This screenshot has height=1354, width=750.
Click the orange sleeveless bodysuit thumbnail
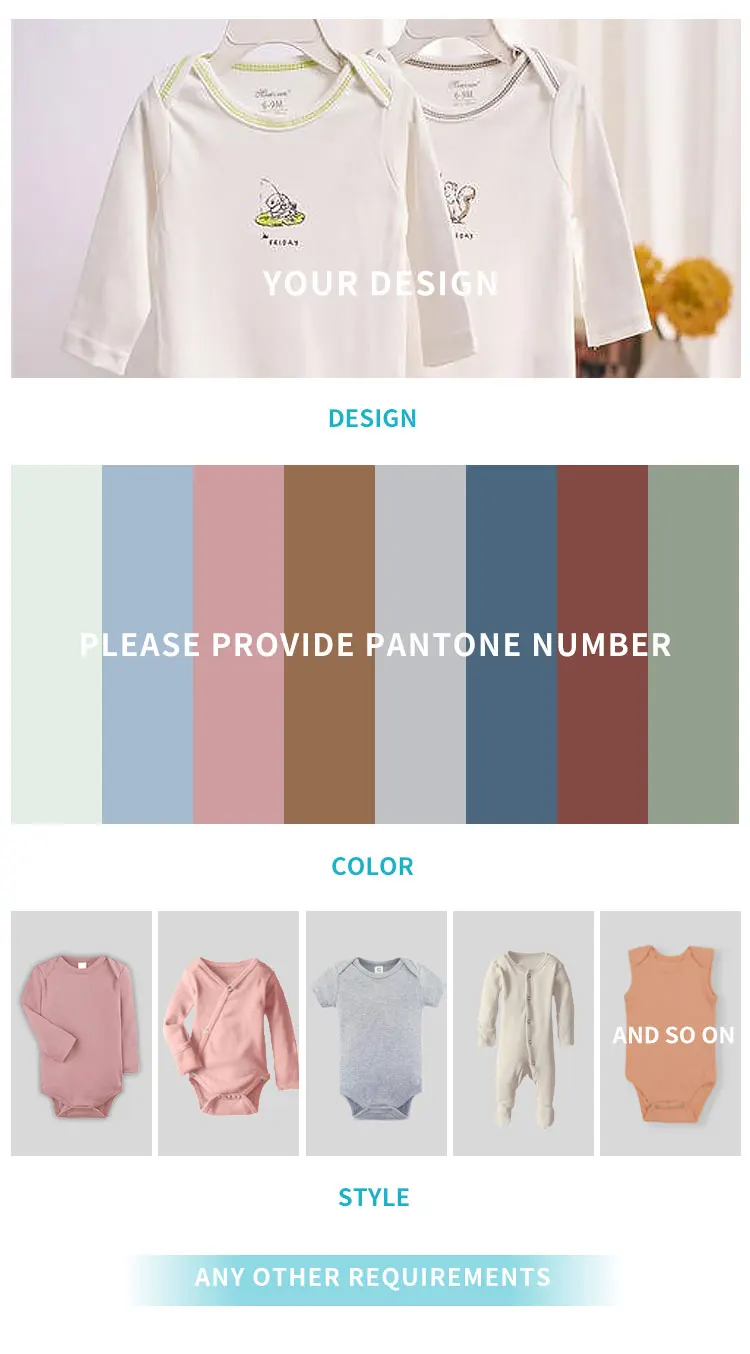(670, 1033)
